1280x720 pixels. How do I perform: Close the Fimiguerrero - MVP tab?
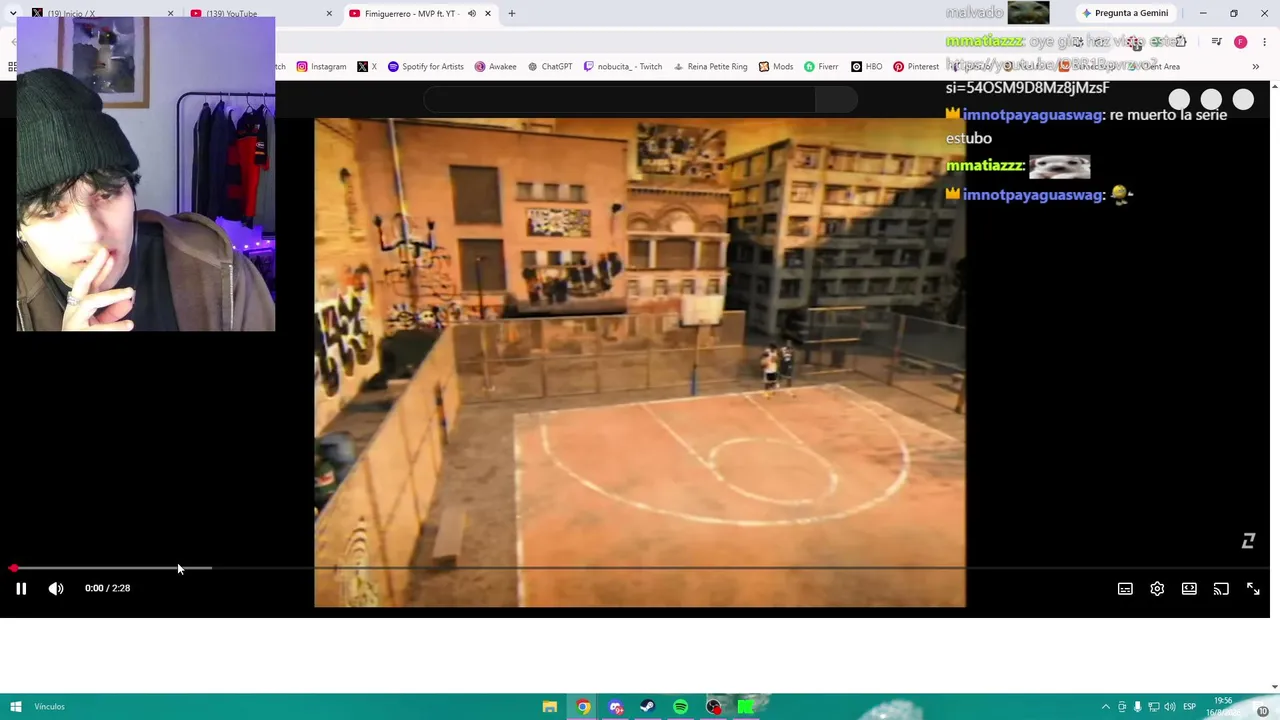488,13
